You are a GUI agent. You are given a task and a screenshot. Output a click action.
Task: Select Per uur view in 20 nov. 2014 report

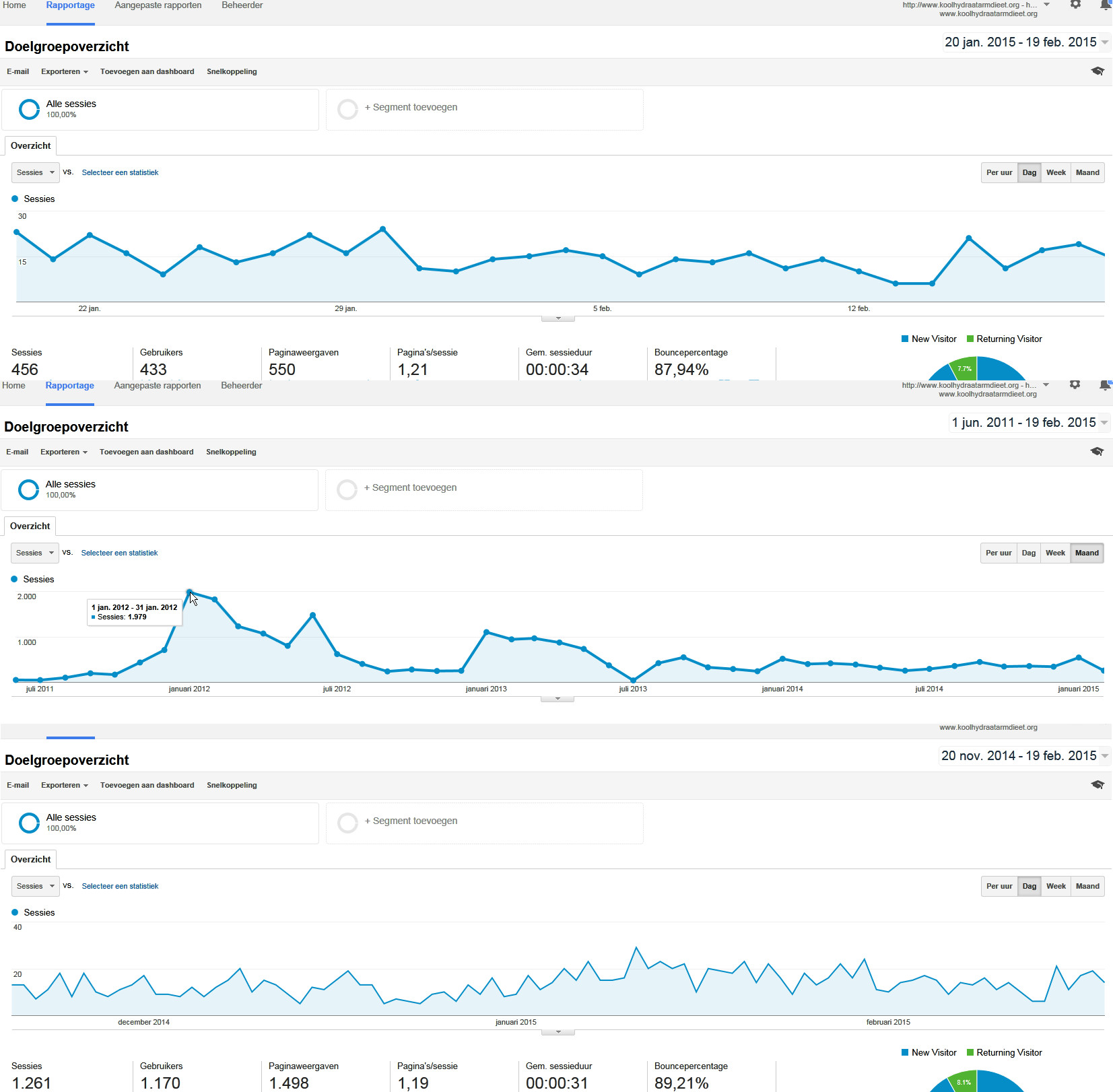[x=999, y=887]
